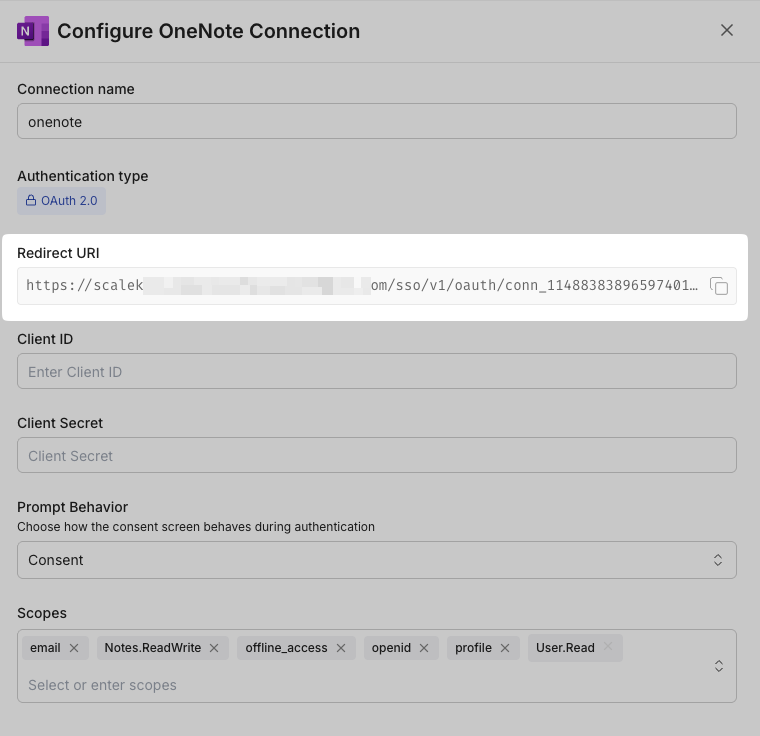Click the OAuth 2.0 authentication badge
The image size is (760, 736).
click(x=62, y=201)
